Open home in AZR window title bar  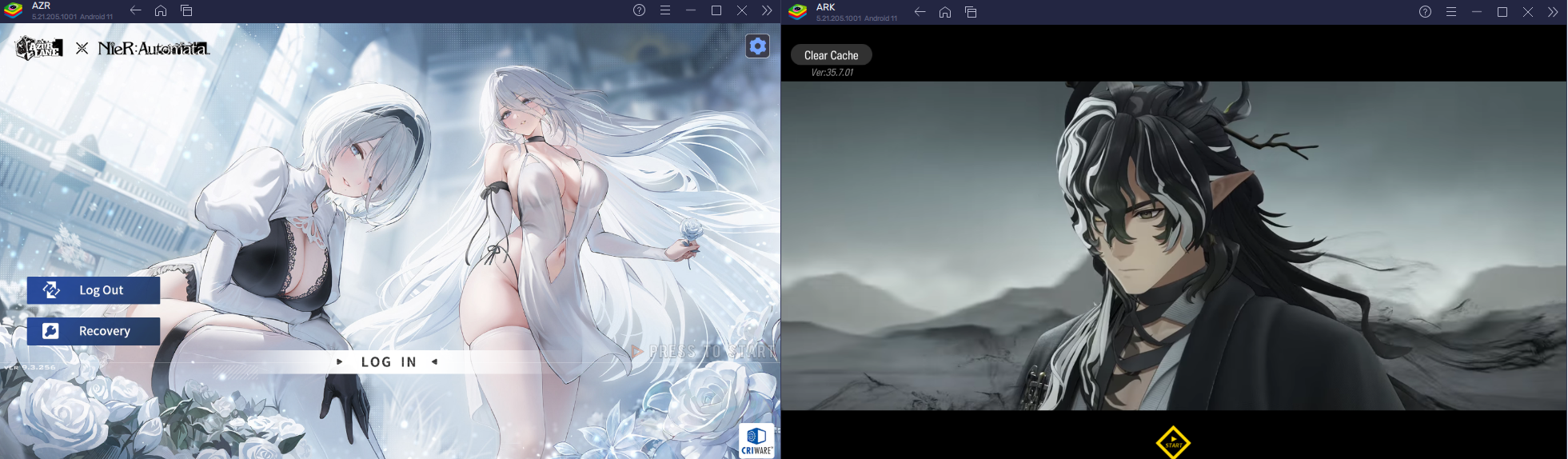[x=161, y=10]
